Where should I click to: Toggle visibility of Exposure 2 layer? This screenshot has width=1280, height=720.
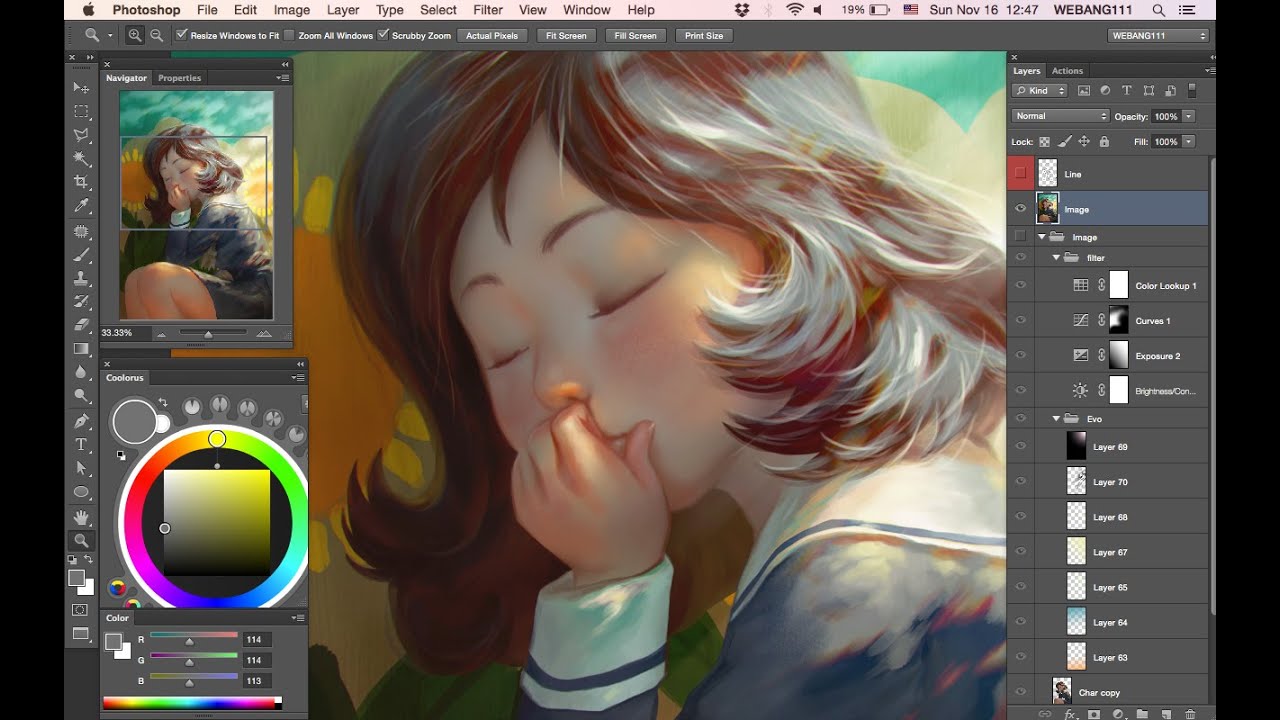1020,355
